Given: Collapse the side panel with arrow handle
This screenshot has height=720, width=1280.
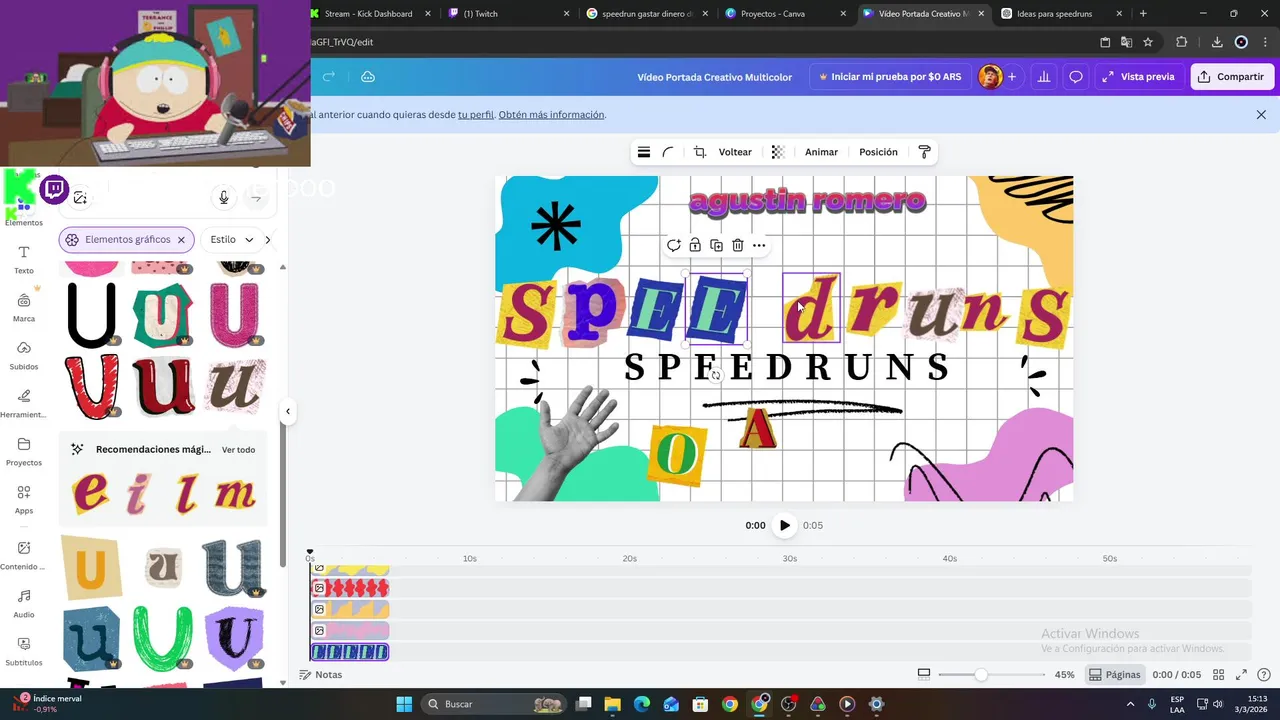Looking at the screenshot, I should (x=288, y=411).
